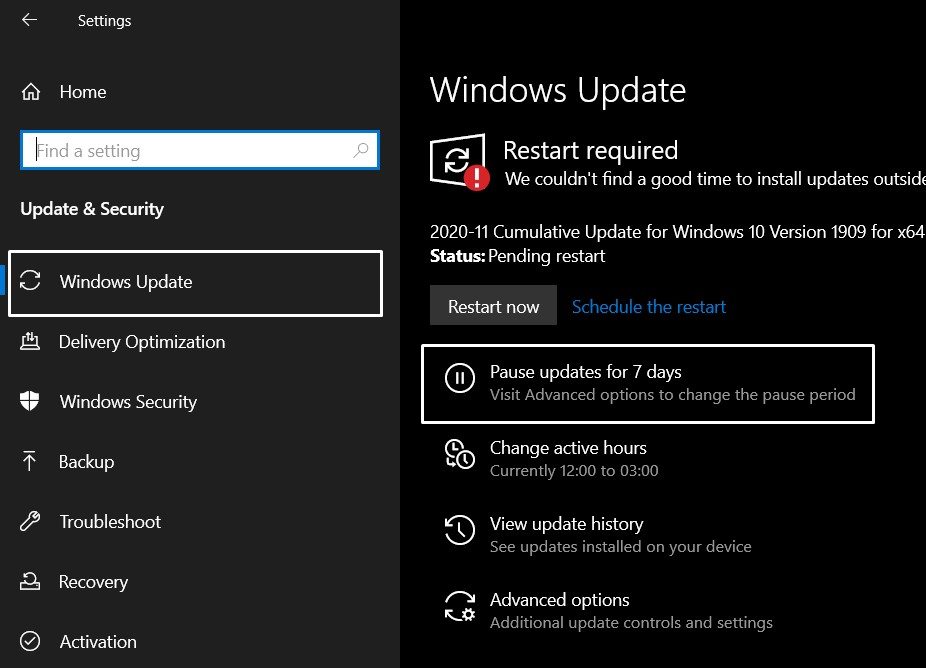Open the Troubleshoot page
Screen dimensions: 926x668
[x=110, y=522]
